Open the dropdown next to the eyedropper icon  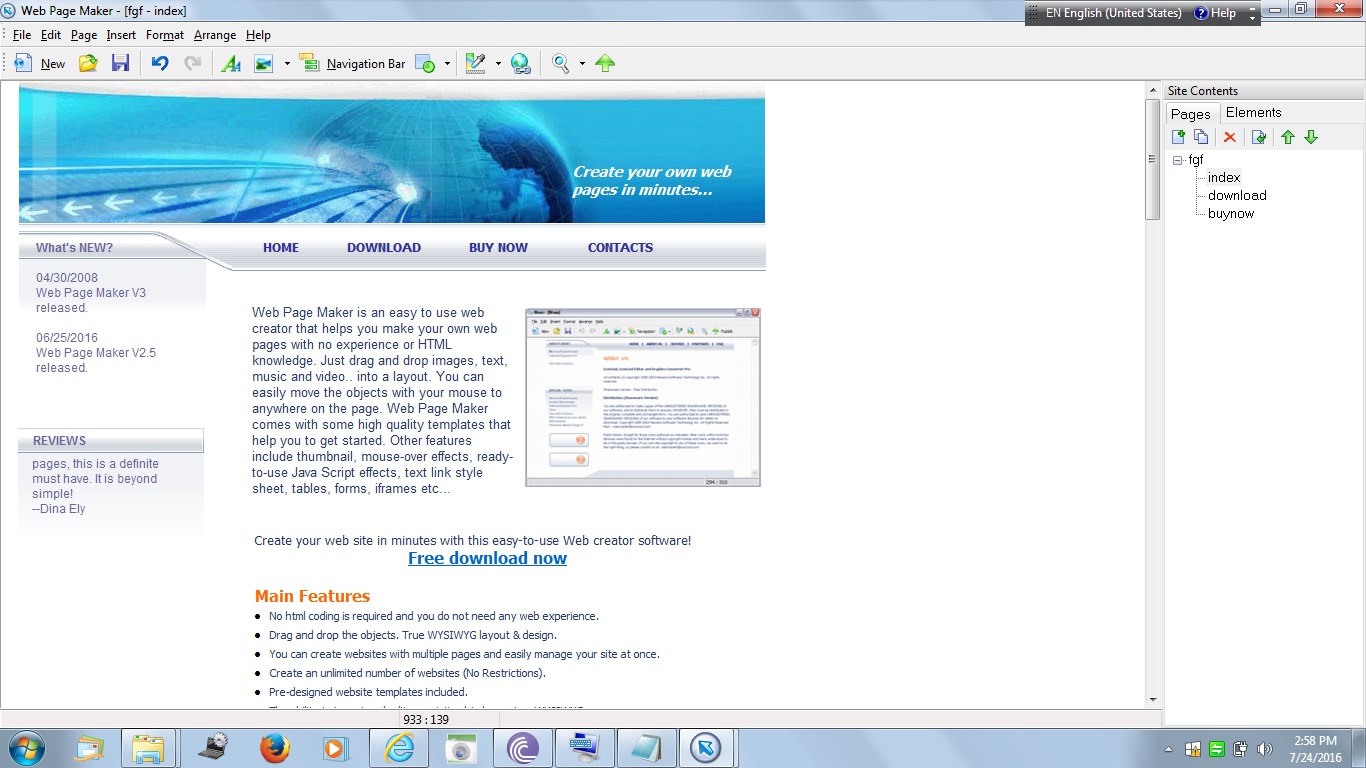coord(498,63)
